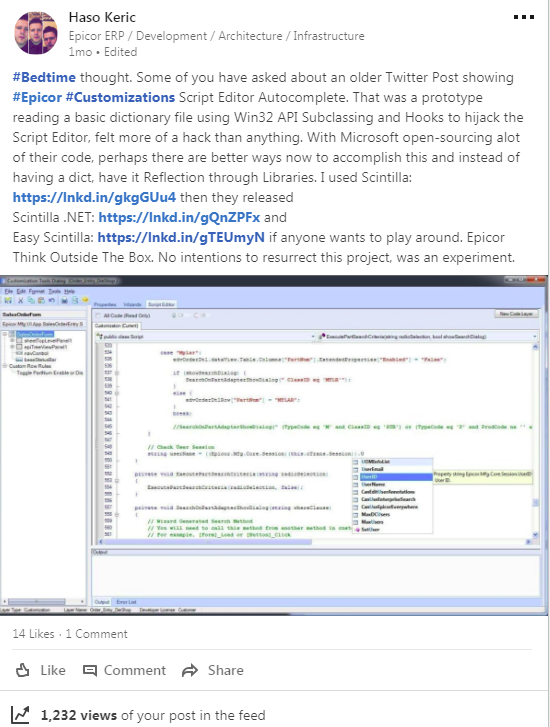This screenshot has width=550, height=727.
Task: Click the first toolbar icon before Cut
Action: 8,300
